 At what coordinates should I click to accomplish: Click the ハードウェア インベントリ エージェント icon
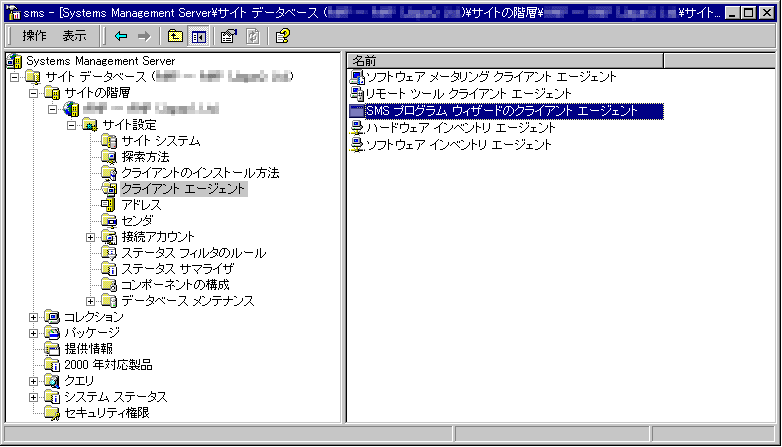[357, 128]
